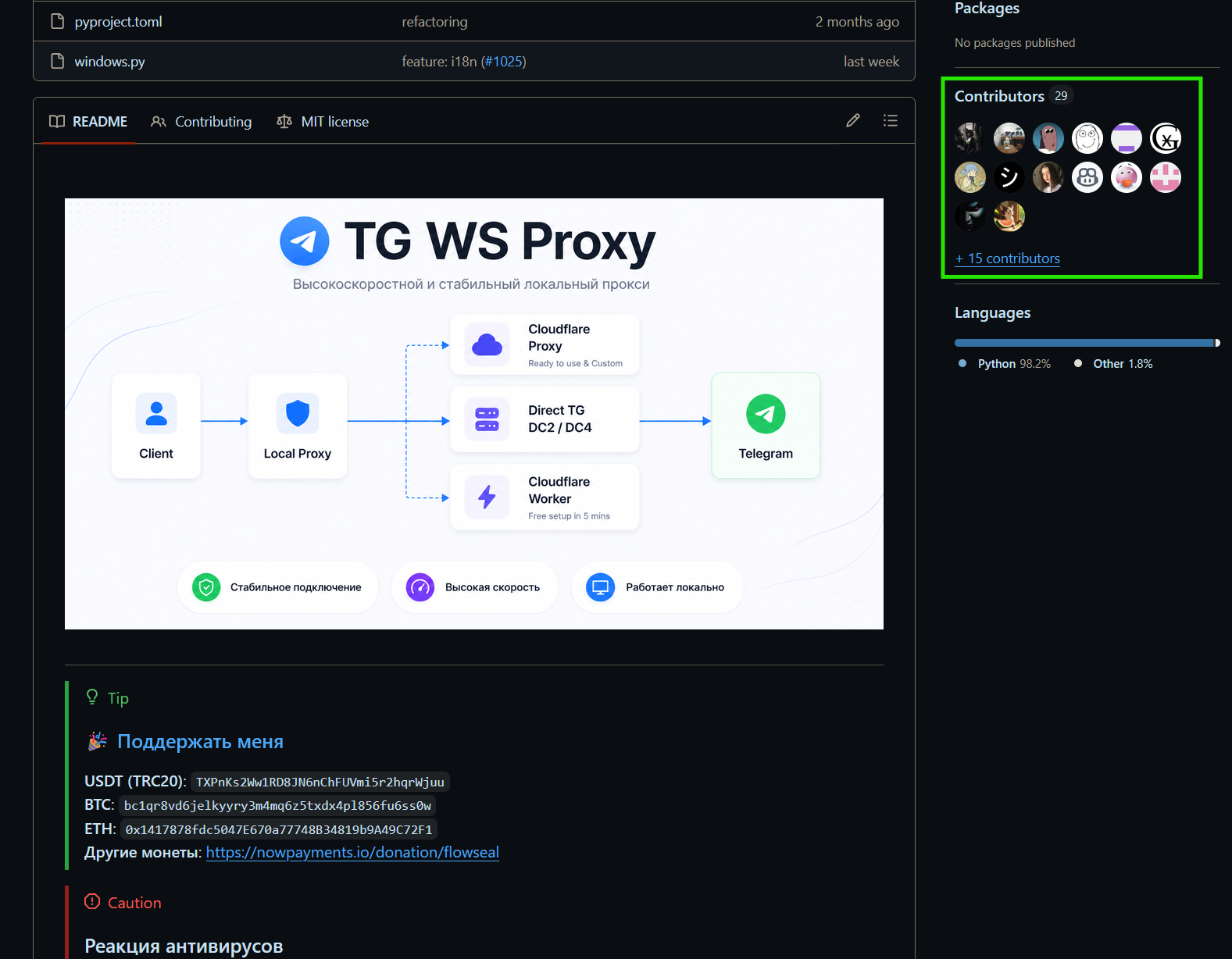Click the people icon on Contributing tab
The image size is (1232, 959).
159,121
